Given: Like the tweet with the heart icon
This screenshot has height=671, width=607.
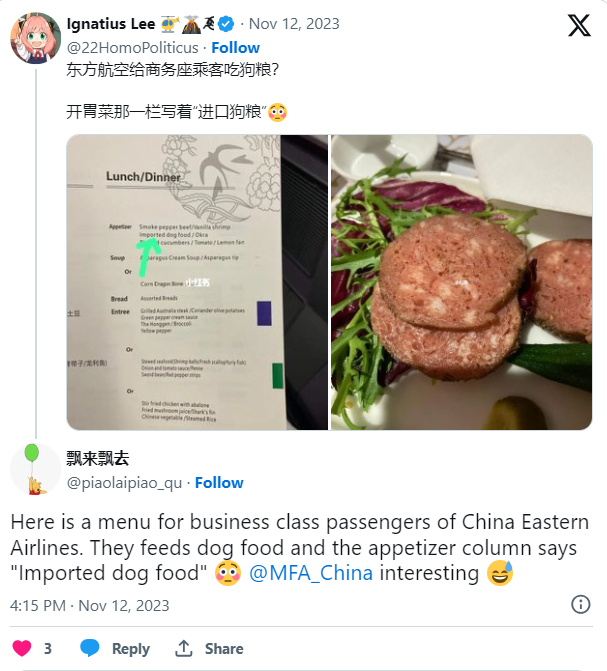Looking at the screenshot, I should (22, 648).
